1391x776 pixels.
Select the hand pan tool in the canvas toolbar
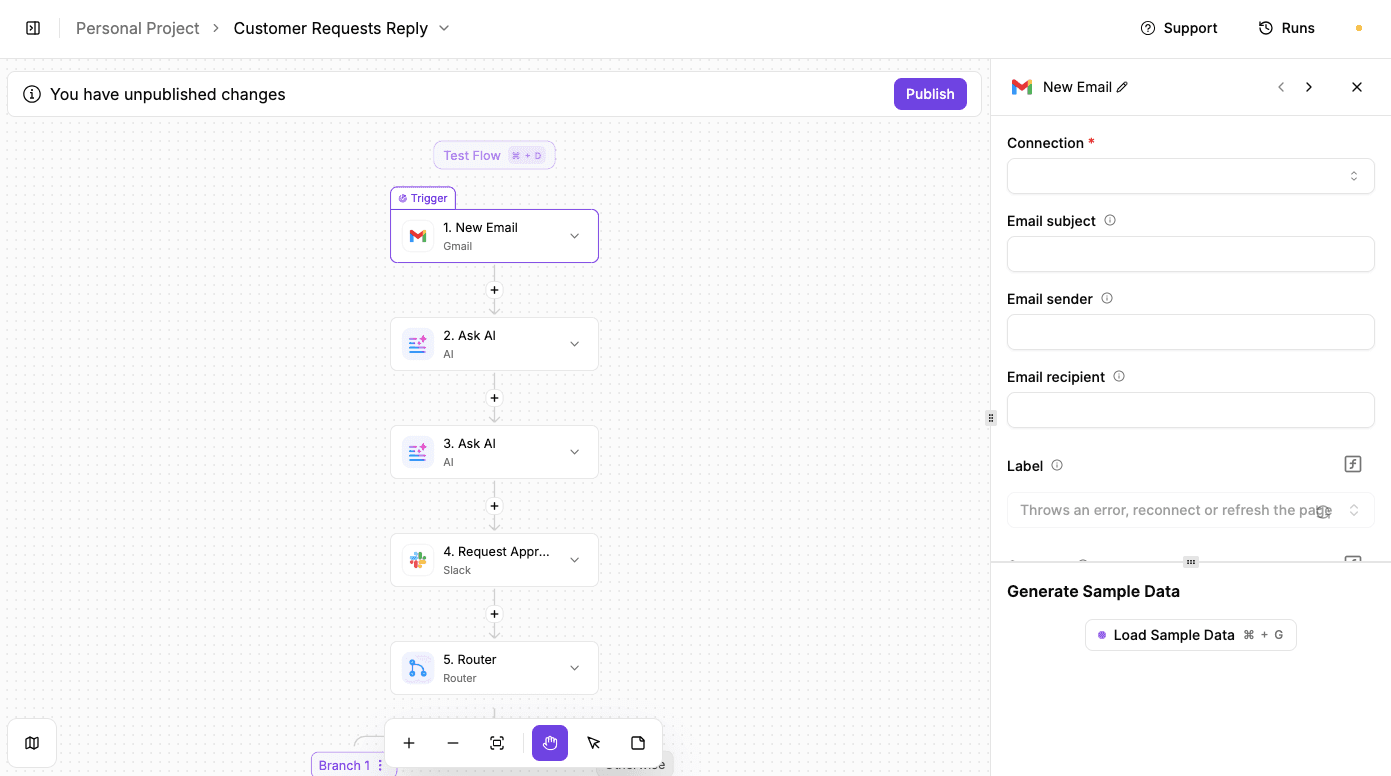pyautogui.click(x=549, y=743)
